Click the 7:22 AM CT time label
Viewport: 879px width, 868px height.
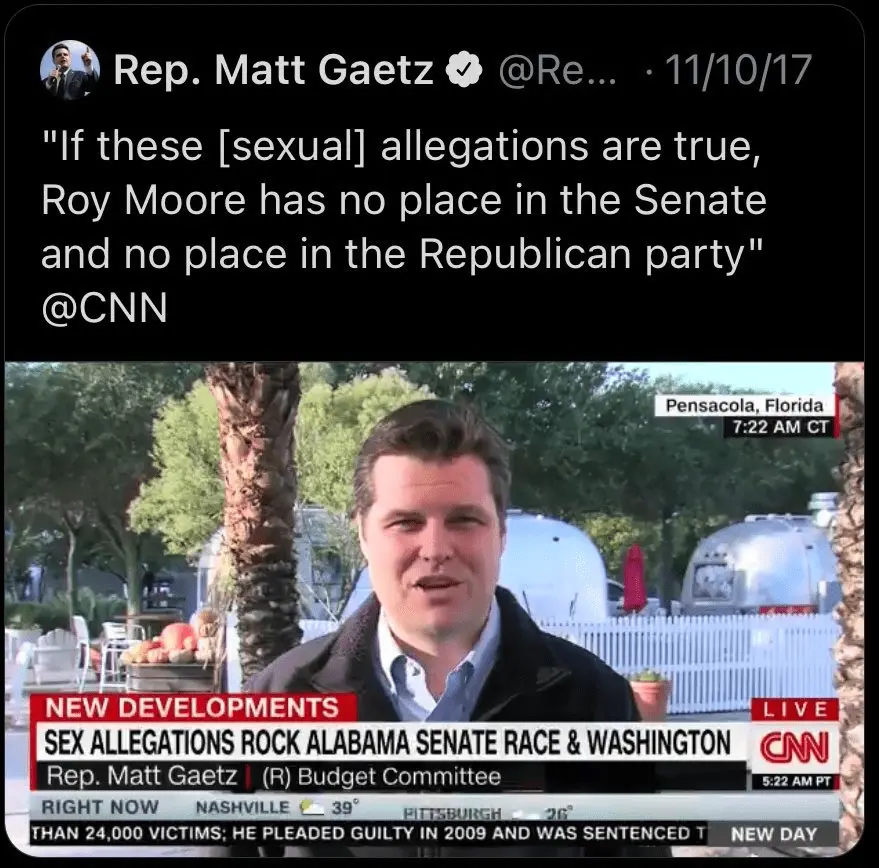tap(780, 427)
